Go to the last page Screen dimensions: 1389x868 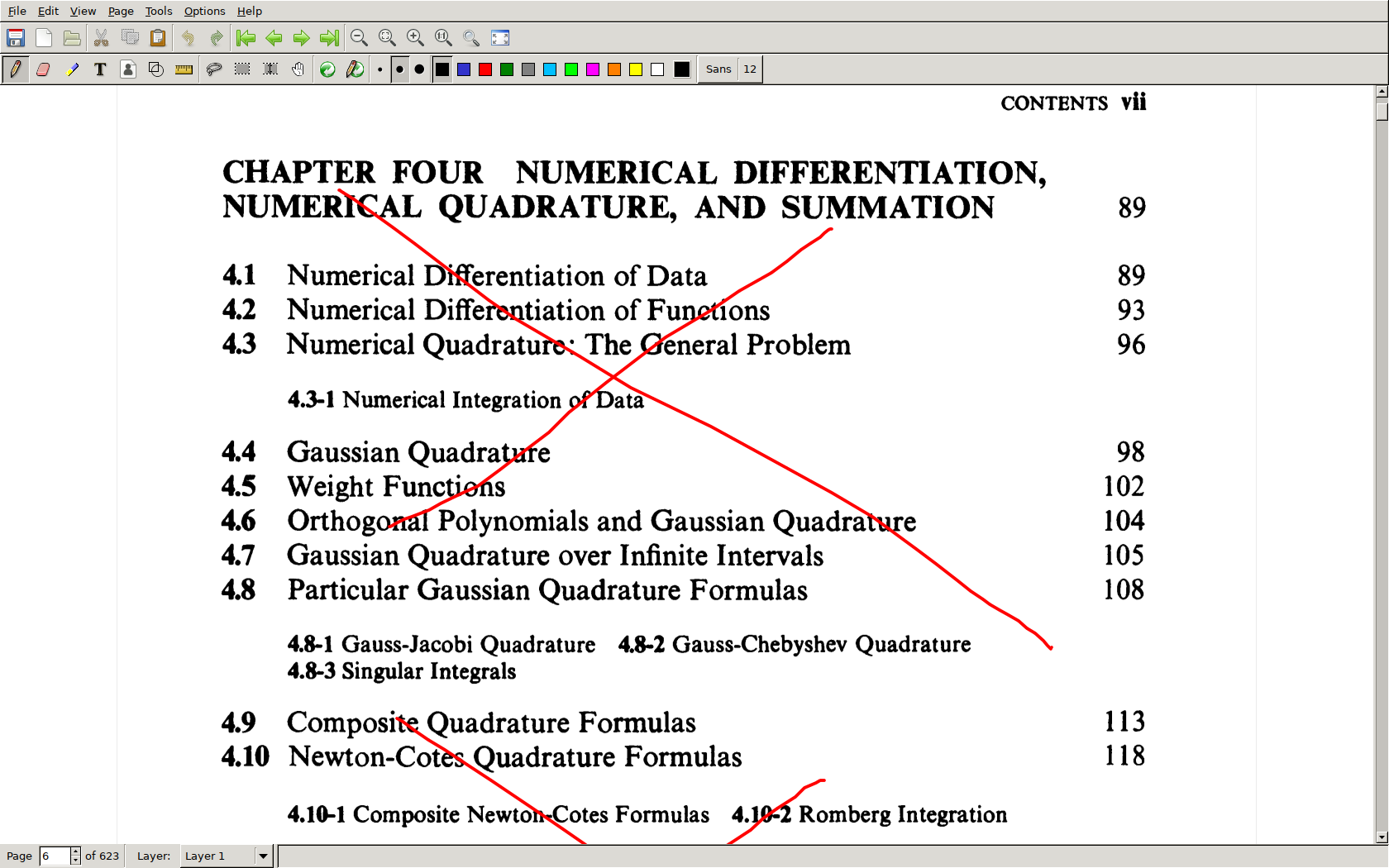click(x=329, y=38)
